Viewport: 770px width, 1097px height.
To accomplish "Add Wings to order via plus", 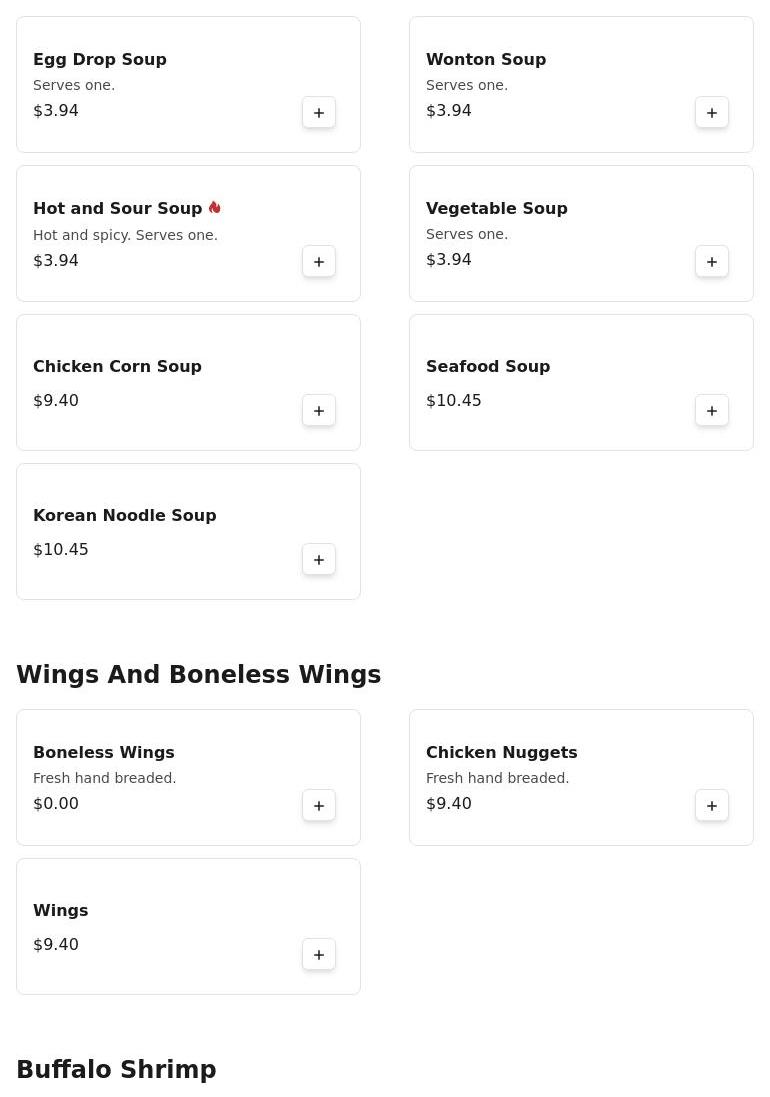I will [x=319, y=955].
